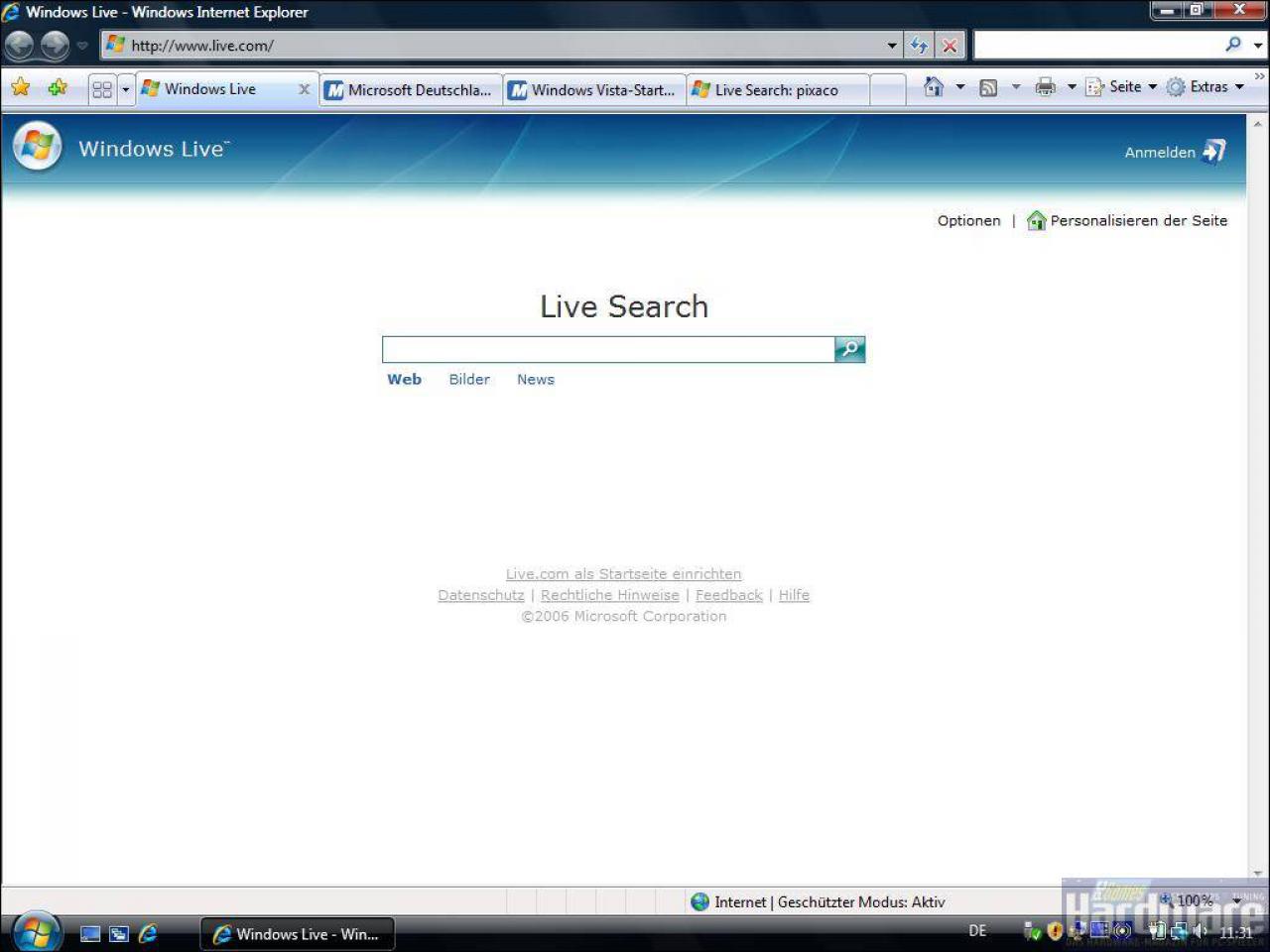Screen dimensions: 1270x952
Task: Go forward with the Forward arrow
Action: [x=55, y=45]
